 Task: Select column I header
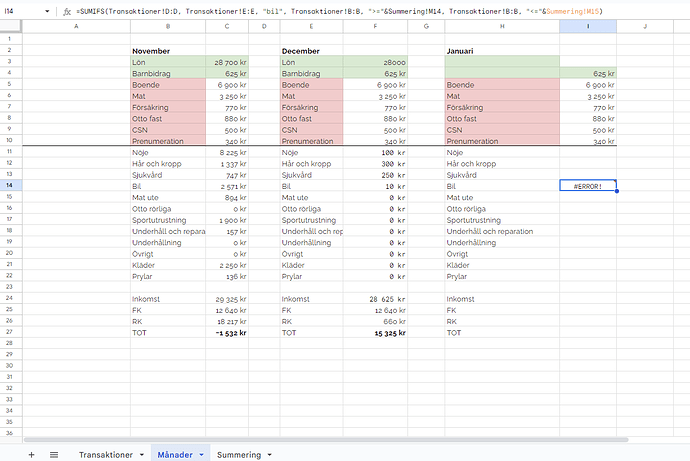[587, 25]
